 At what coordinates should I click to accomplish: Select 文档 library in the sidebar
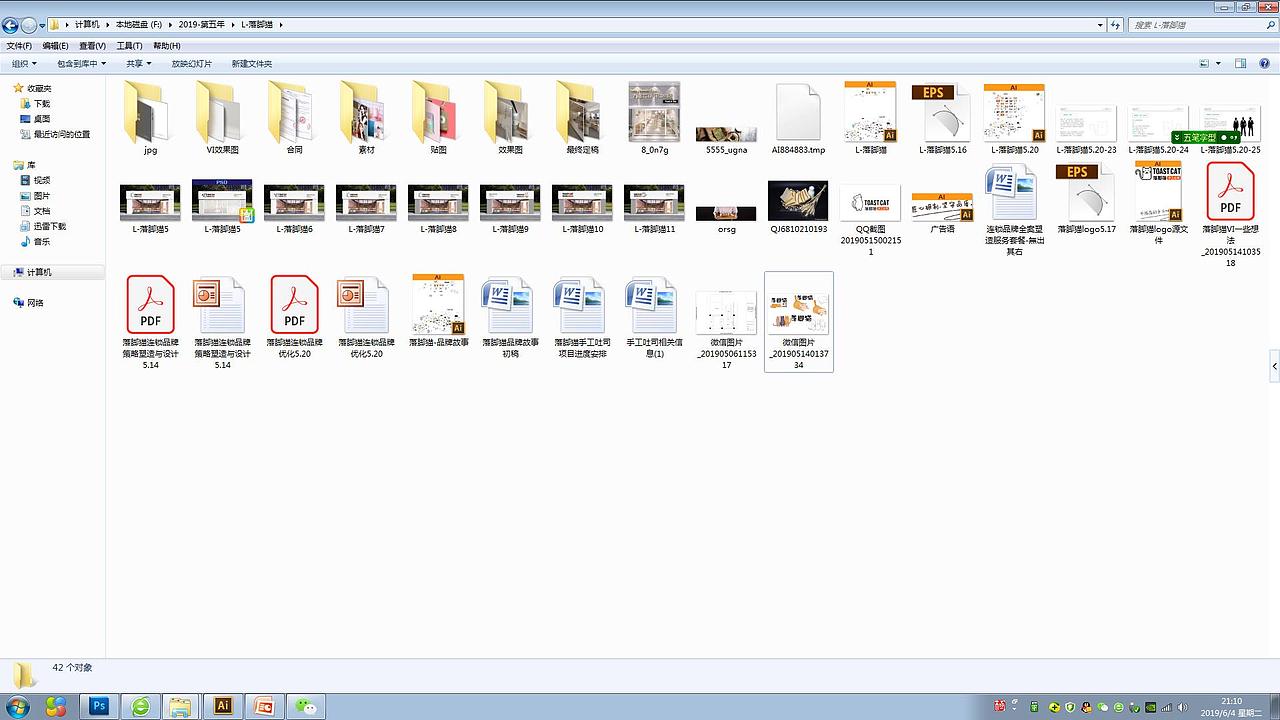point(42,211)
